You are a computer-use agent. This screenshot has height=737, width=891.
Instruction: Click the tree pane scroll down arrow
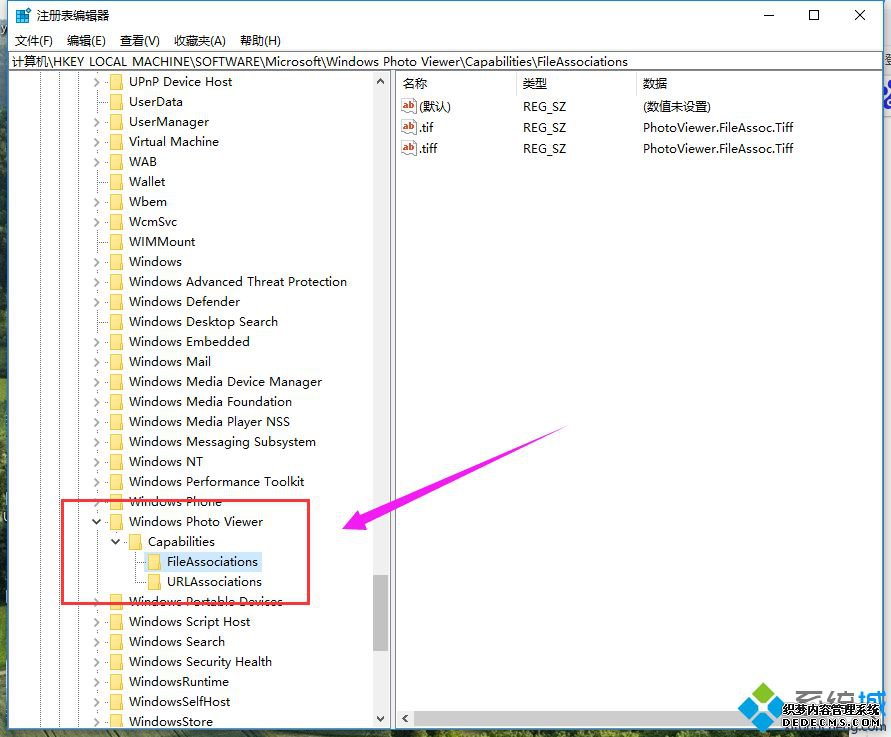(381, 719)
